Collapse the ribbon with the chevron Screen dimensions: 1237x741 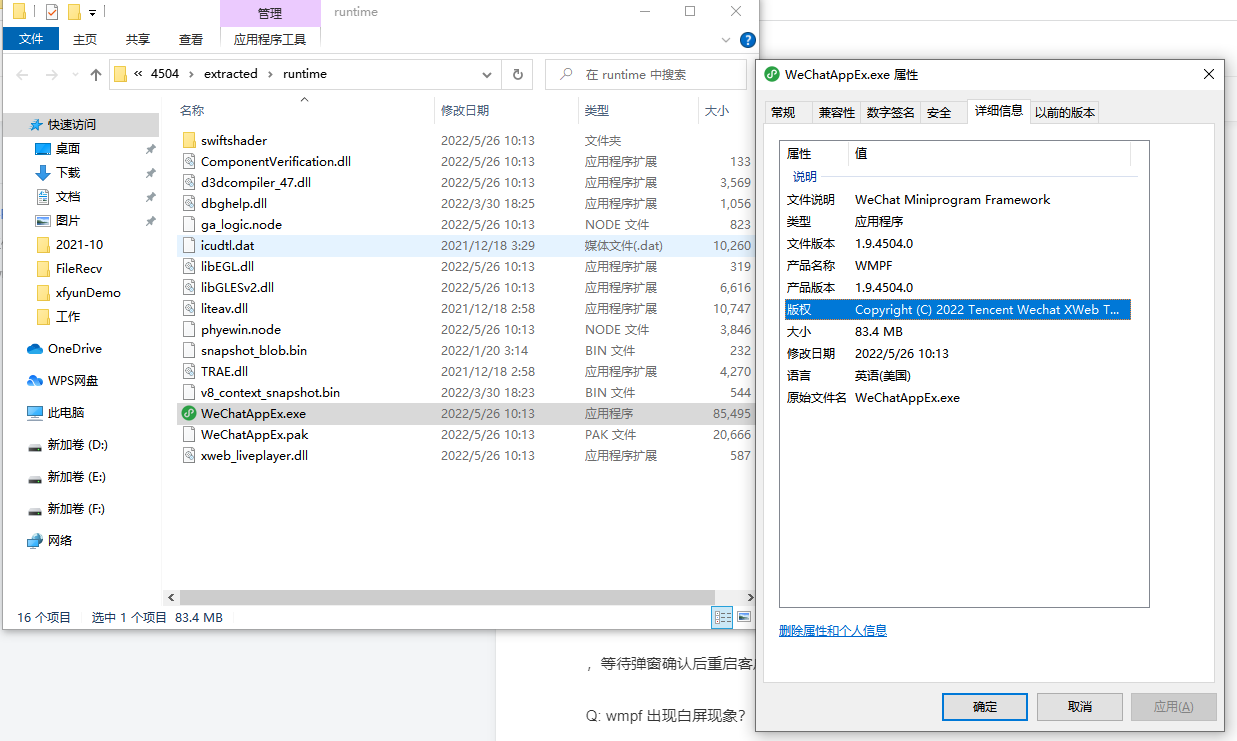click(727, 40)
